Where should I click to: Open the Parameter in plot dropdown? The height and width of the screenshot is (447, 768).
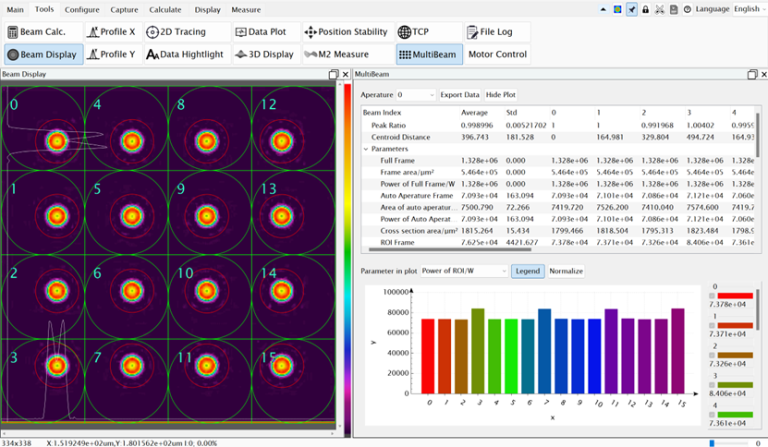click(463, 271)
